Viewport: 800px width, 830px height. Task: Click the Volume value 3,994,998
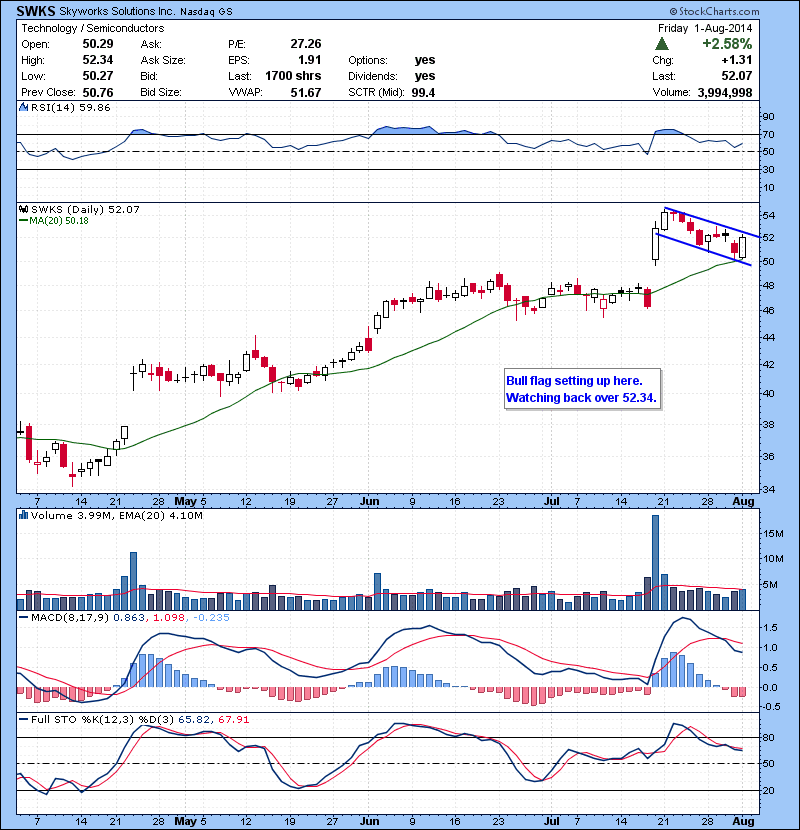[x=725, y=93]
